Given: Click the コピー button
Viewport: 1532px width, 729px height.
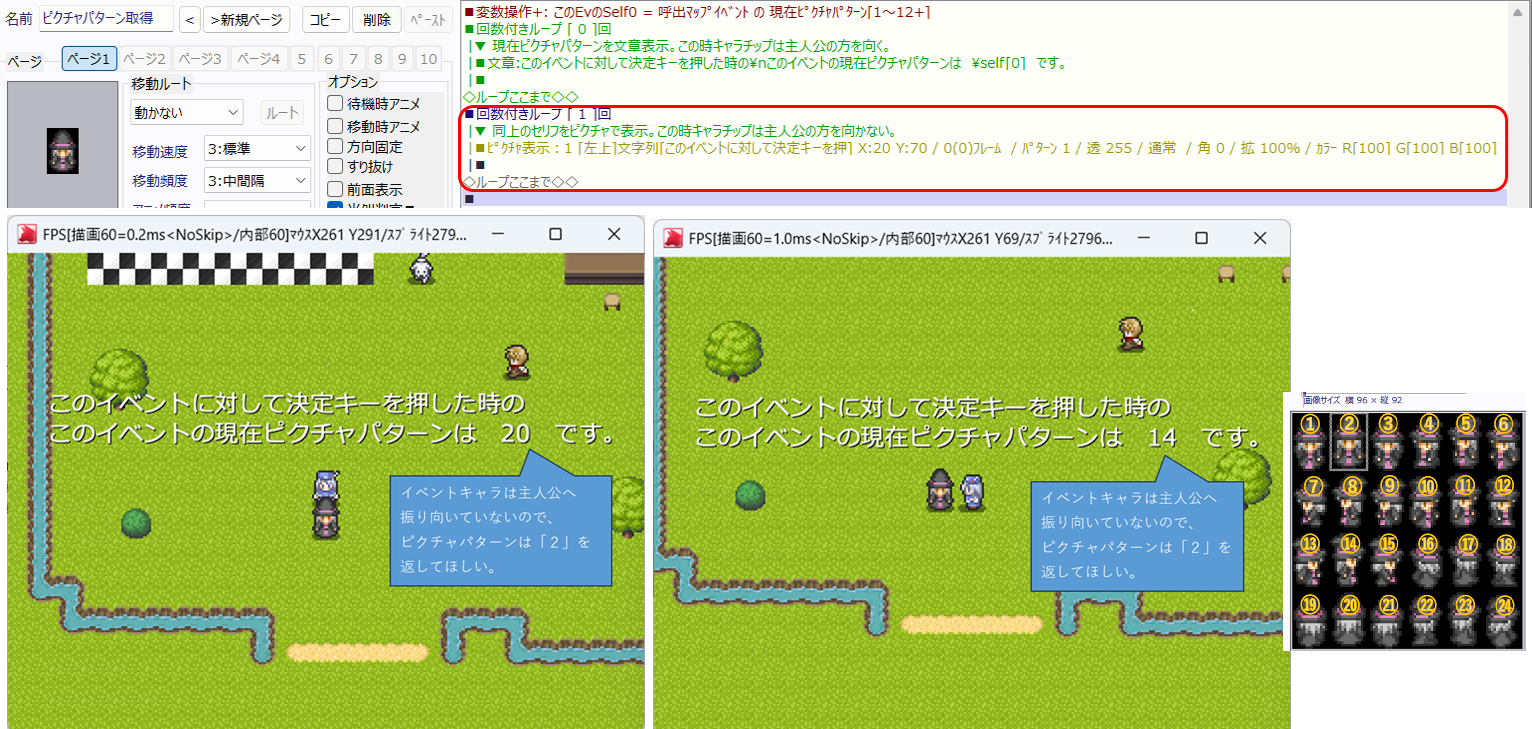Looking at the screenshot, I should click(x=325, y=20).
